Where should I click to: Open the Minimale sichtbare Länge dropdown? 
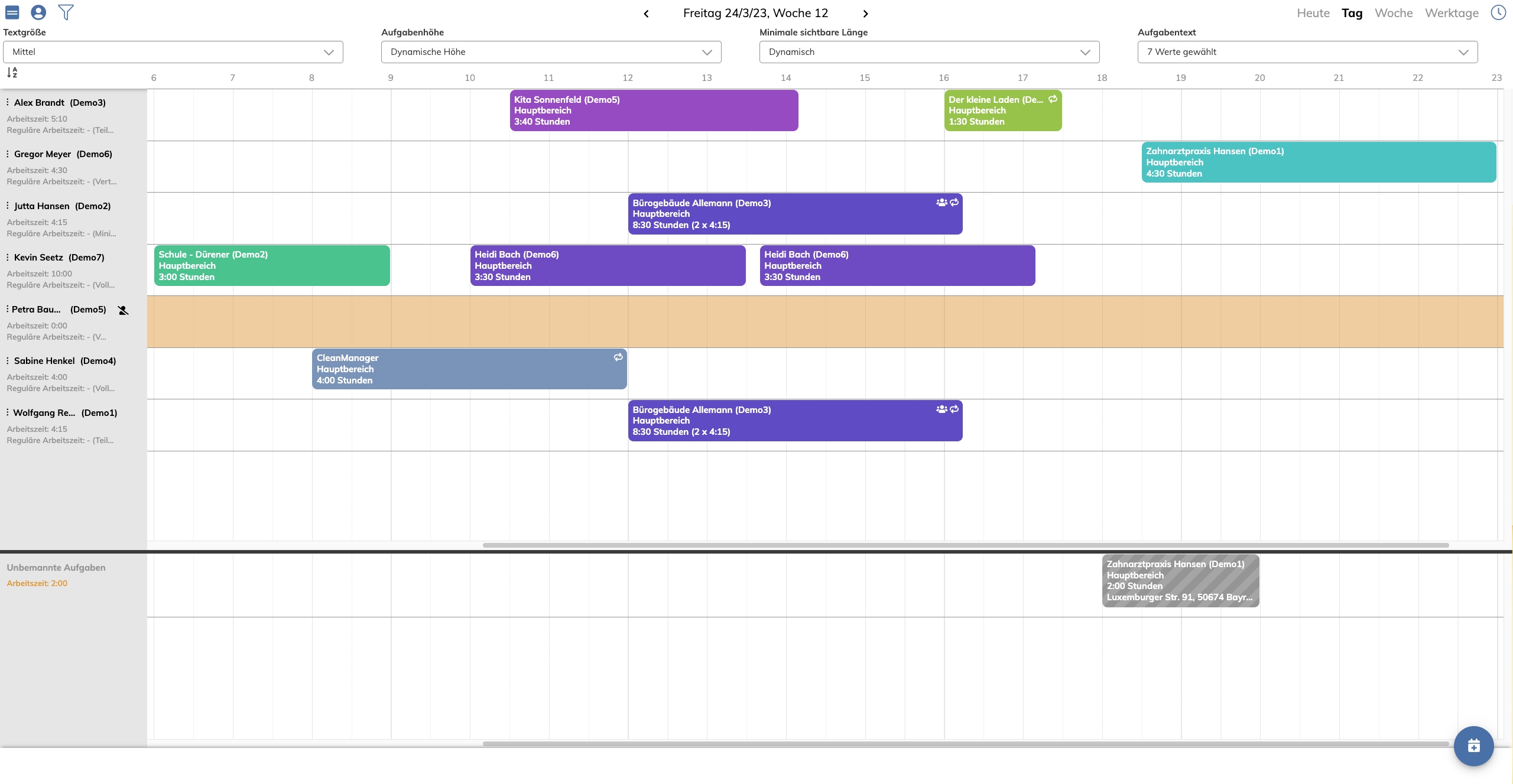pos(929,52)
